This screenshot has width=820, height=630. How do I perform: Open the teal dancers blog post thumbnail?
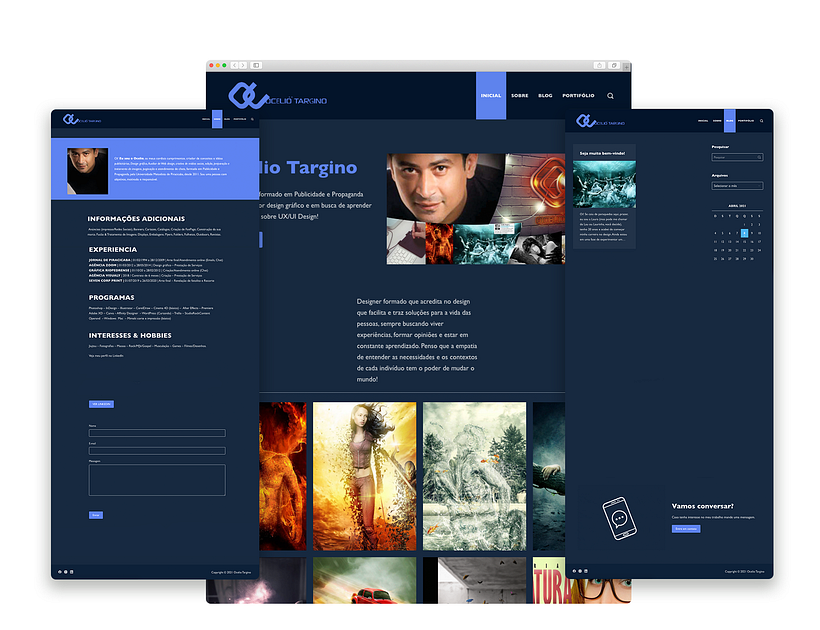[x=605, y=185]
